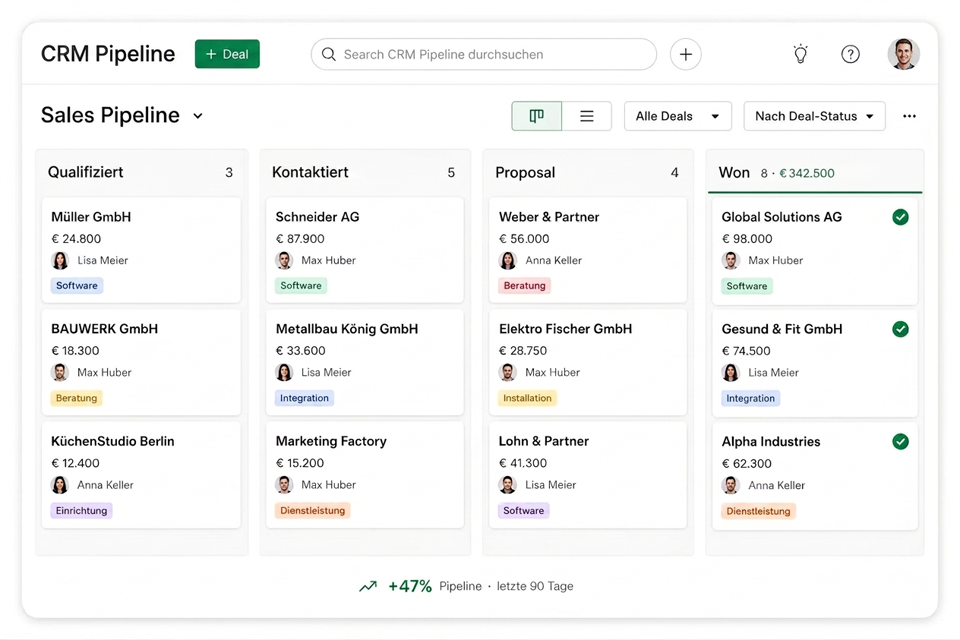The image size is (960, 640).
Task: Open help via the question mark icon
Action: click(850, 55)
